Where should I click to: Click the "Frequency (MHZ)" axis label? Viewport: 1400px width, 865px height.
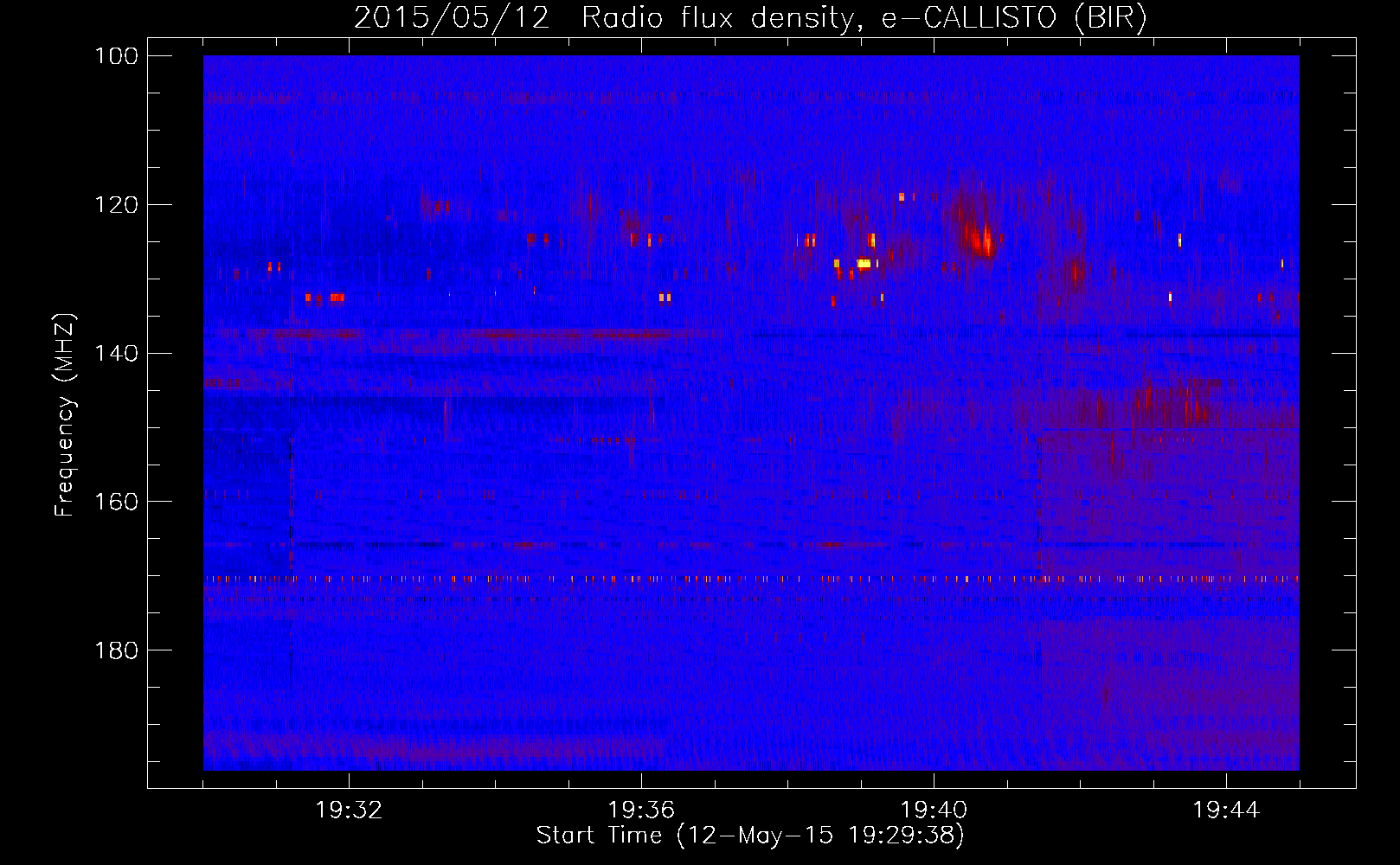coord(65,415)
